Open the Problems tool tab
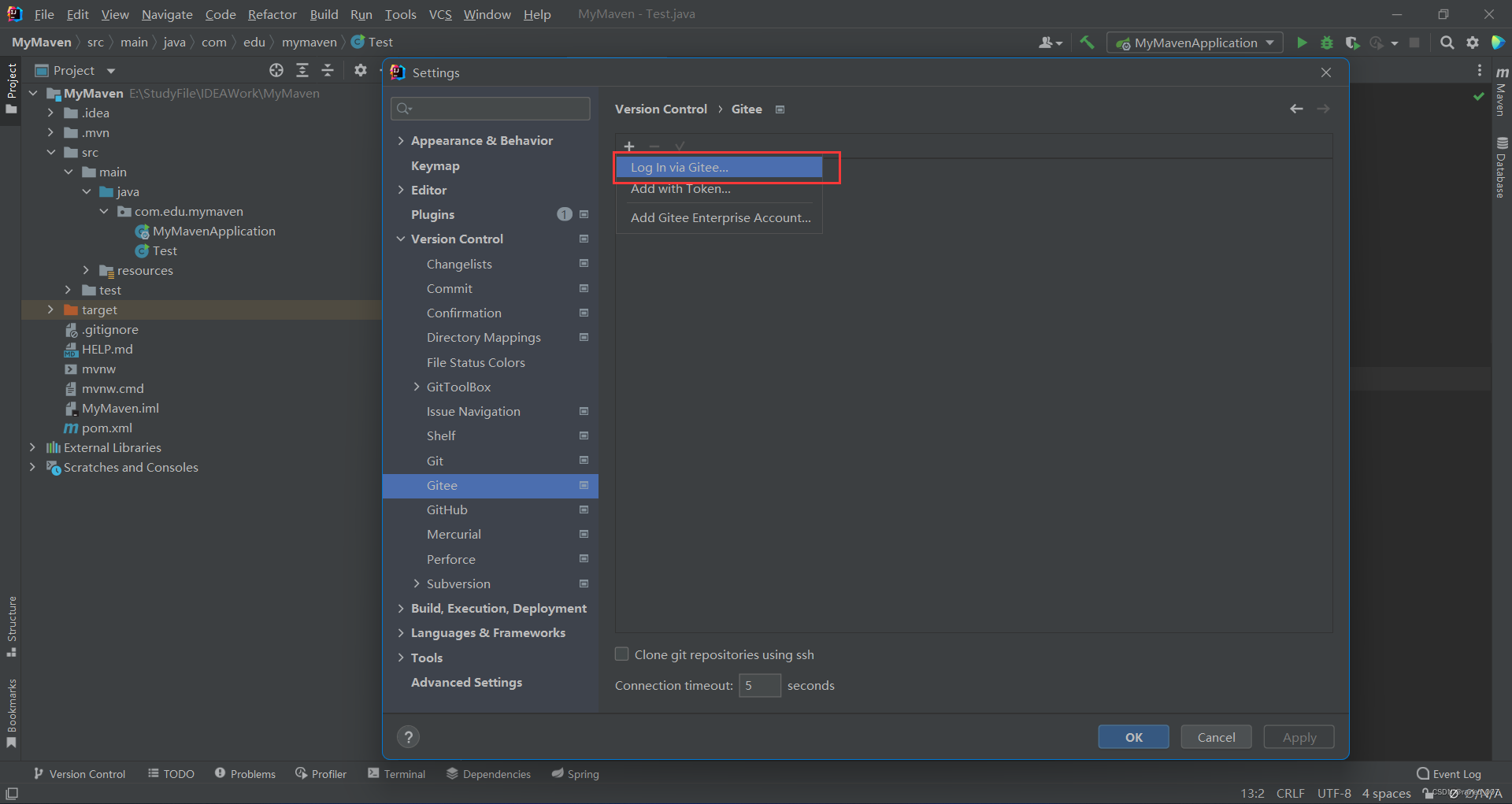The width and height of the screenshot is (1512, 804). pyautogui.click(x=245, y=774)
